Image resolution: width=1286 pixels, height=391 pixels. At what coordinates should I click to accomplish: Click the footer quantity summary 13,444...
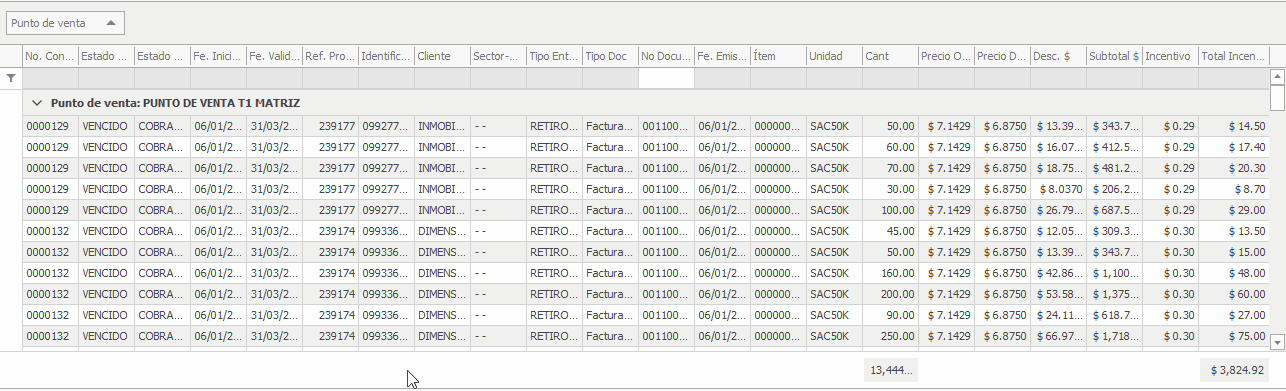(x=890, y=370)
